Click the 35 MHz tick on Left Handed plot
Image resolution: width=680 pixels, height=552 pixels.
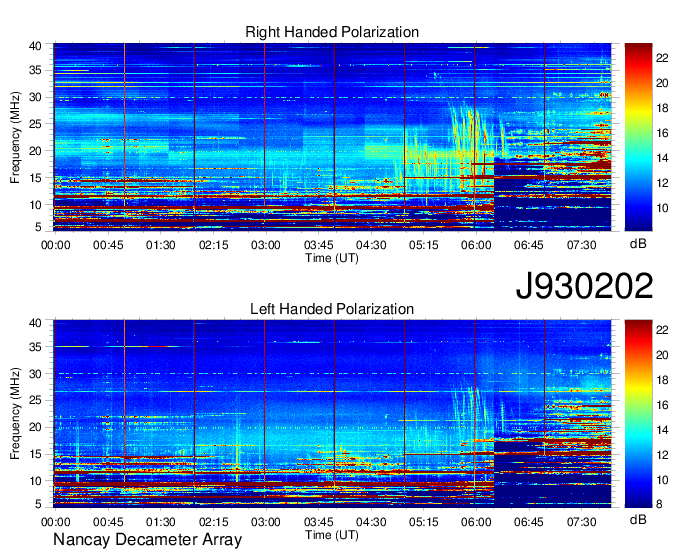[35, 346]
